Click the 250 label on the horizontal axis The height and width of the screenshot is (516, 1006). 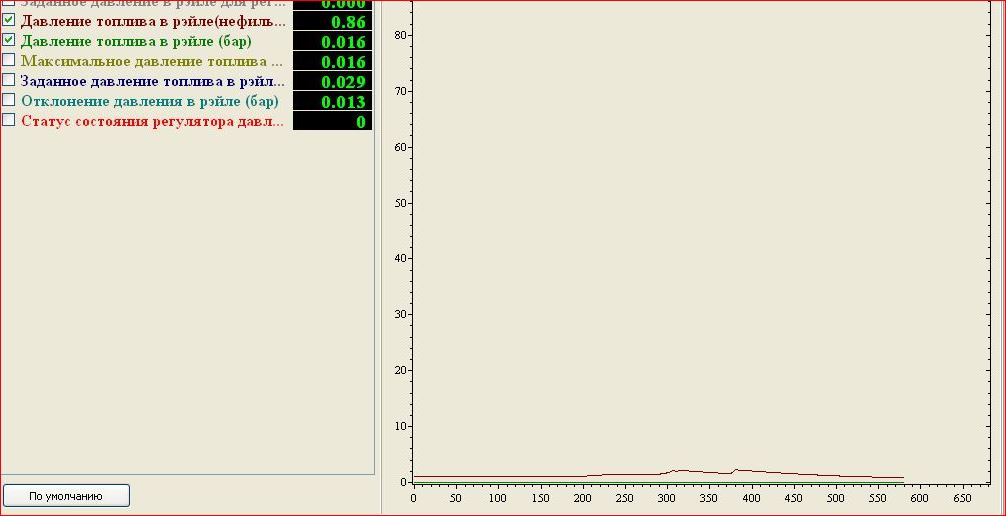624,498
